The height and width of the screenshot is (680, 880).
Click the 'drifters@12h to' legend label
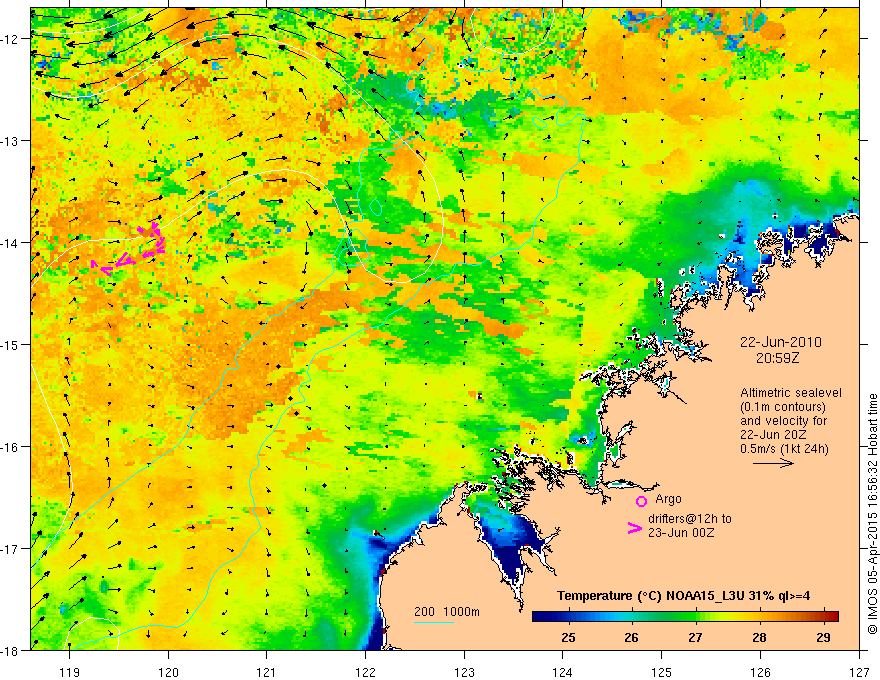(690, 519)
